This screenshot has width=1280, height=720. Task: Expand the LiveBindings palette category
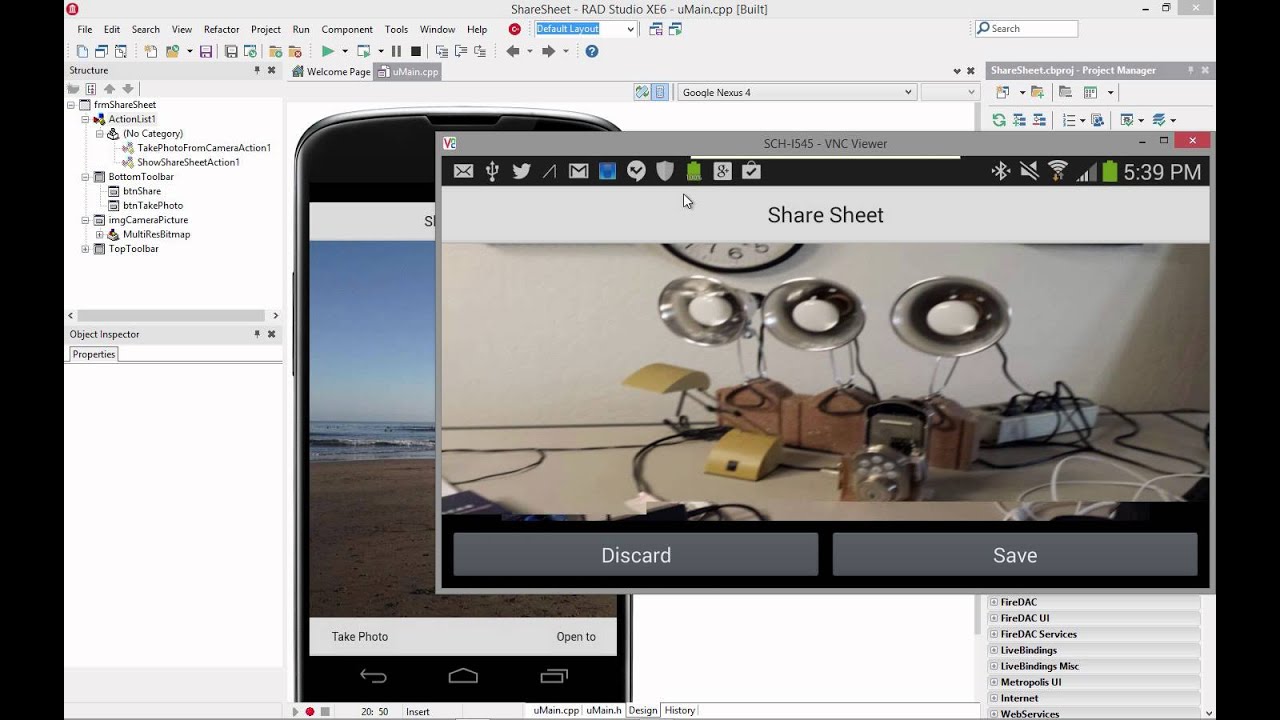point(994,650)
